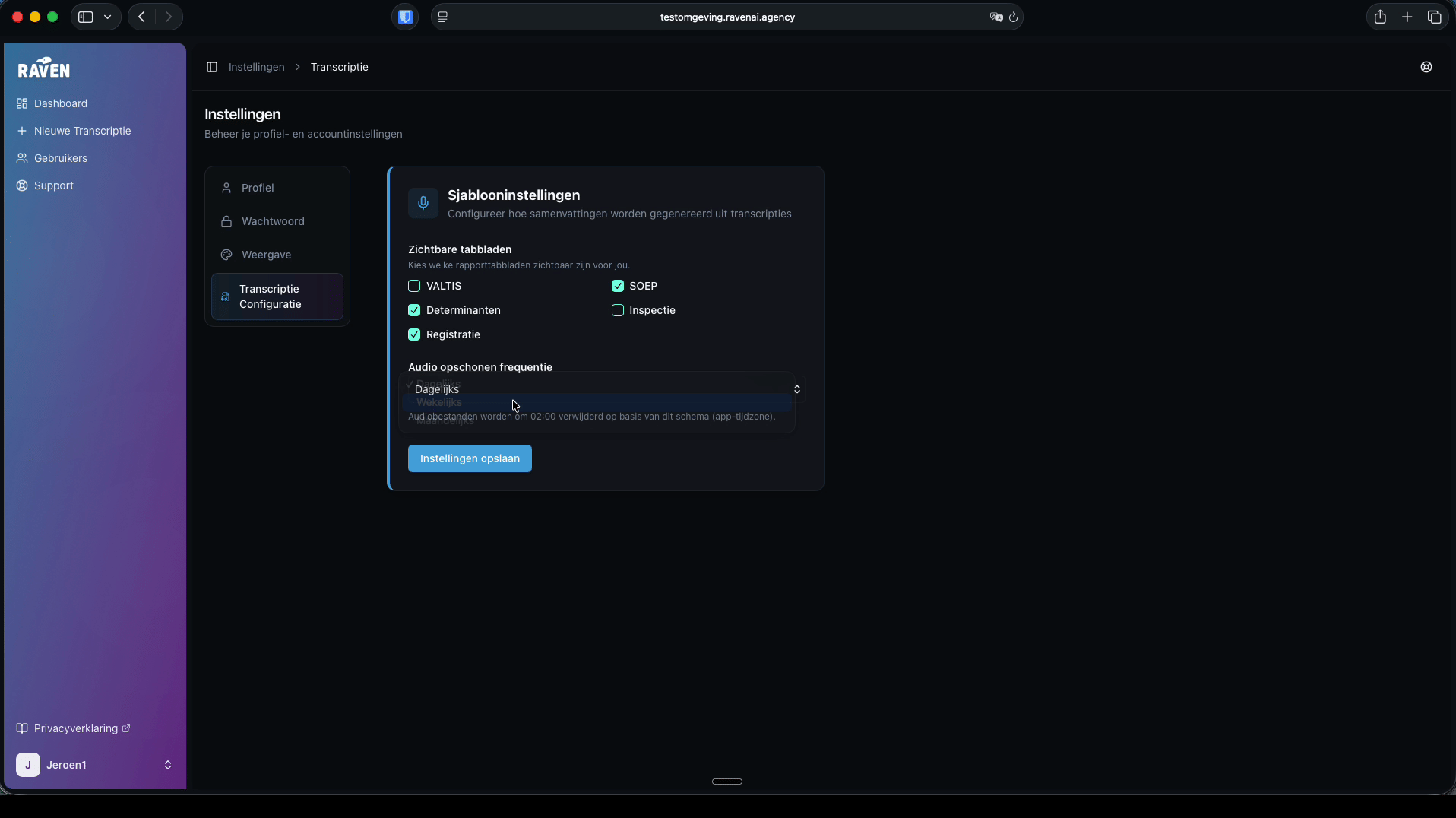Viewport: 1456px width, 818px height.
Task: Show tab overview icon in Safari
Action: 1434,17
